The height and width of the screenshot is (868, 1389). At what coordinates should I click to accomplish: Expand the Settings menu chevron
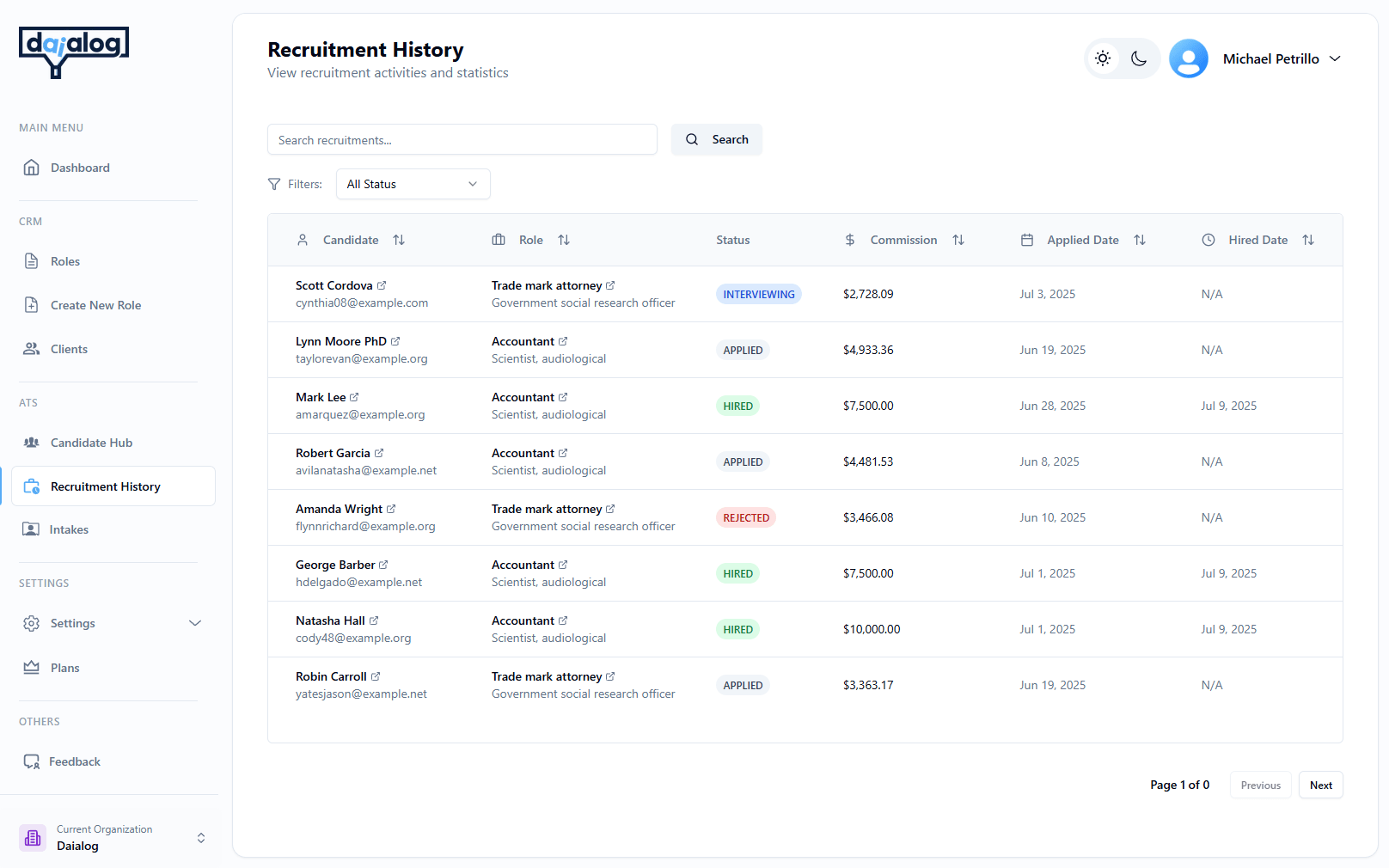(x=195, y=623)
